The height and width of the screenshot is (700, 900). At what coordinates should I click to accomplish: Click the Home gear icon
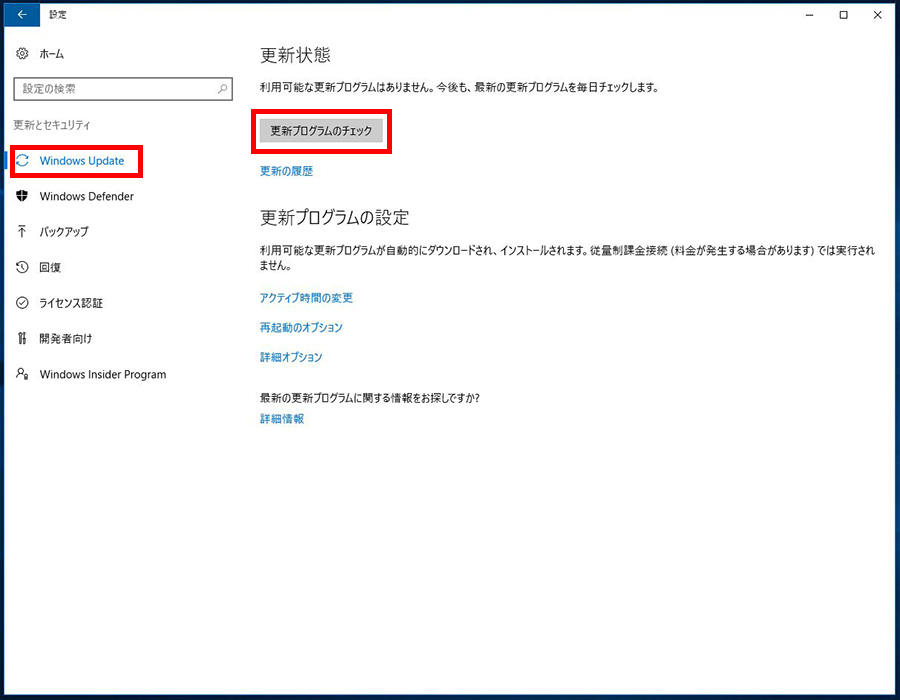pos(22,53)
